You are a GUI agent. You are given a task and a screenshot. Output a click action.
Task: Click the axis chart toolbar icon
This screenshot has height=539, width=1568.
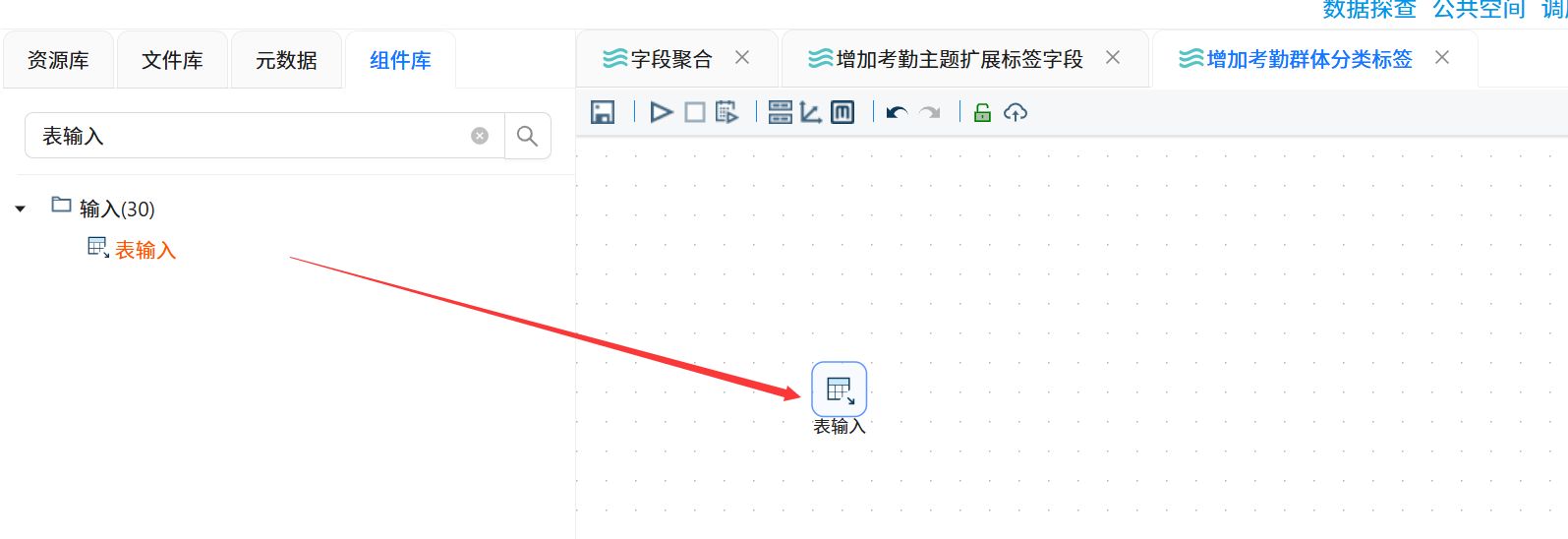click(811, 112)
